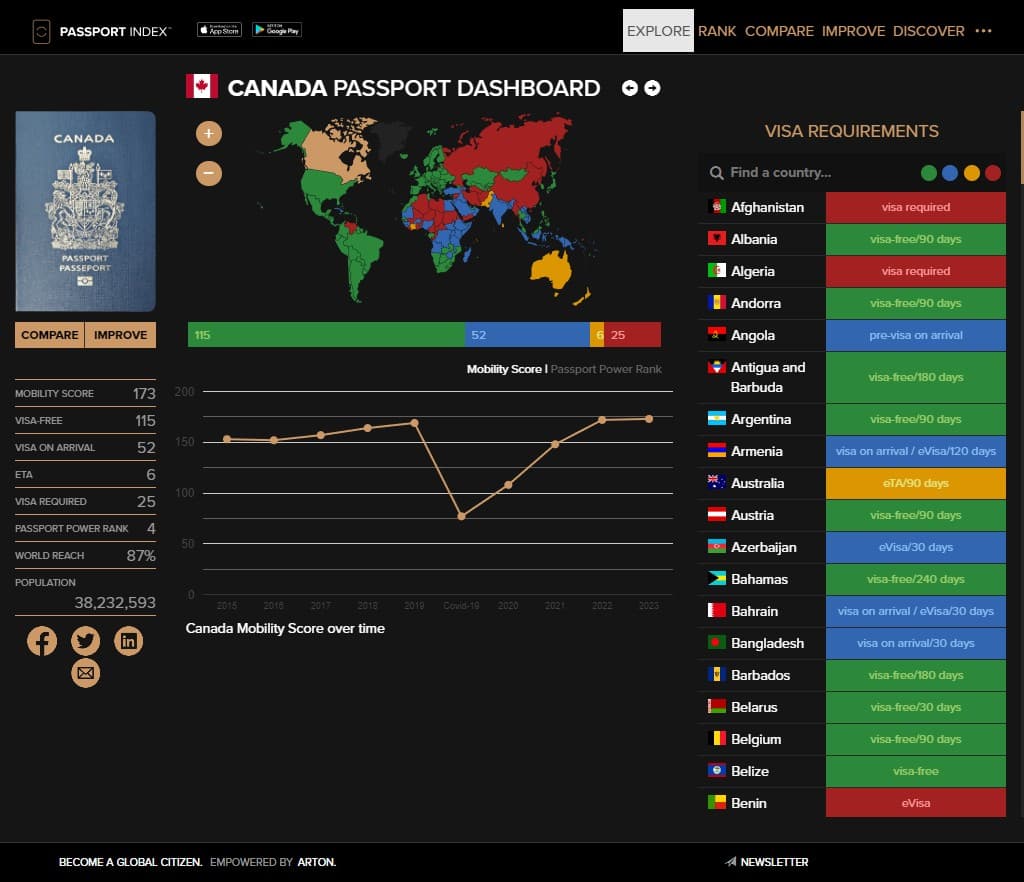Viewport: 1024px width, 882px height.
Task: Open the RANK menu item
Action: click(717, 31)
